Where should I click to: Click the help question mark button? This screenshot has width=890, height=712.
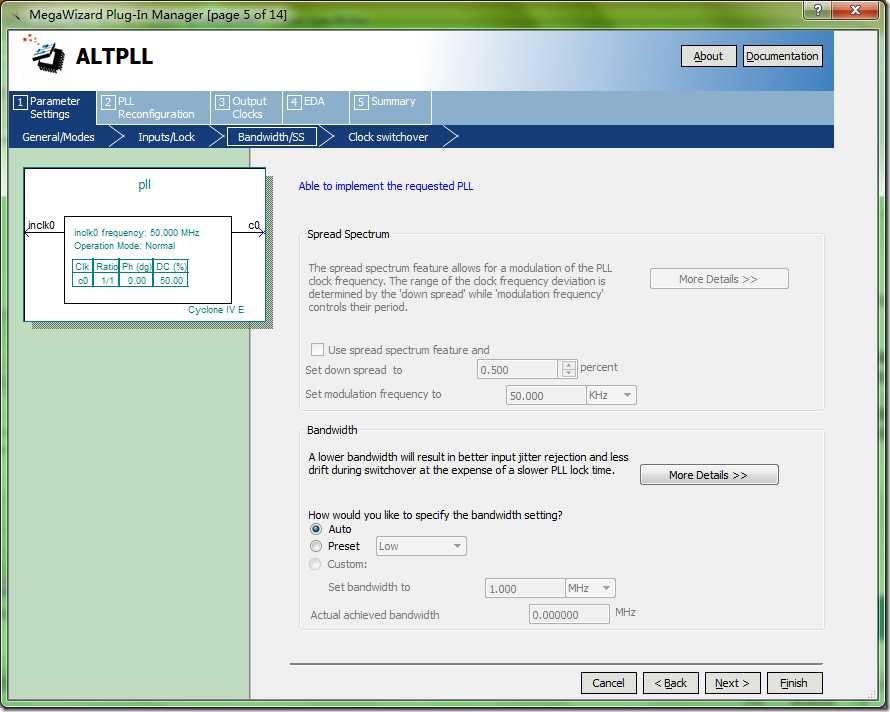pyautogui.click(x=817, y=10)
